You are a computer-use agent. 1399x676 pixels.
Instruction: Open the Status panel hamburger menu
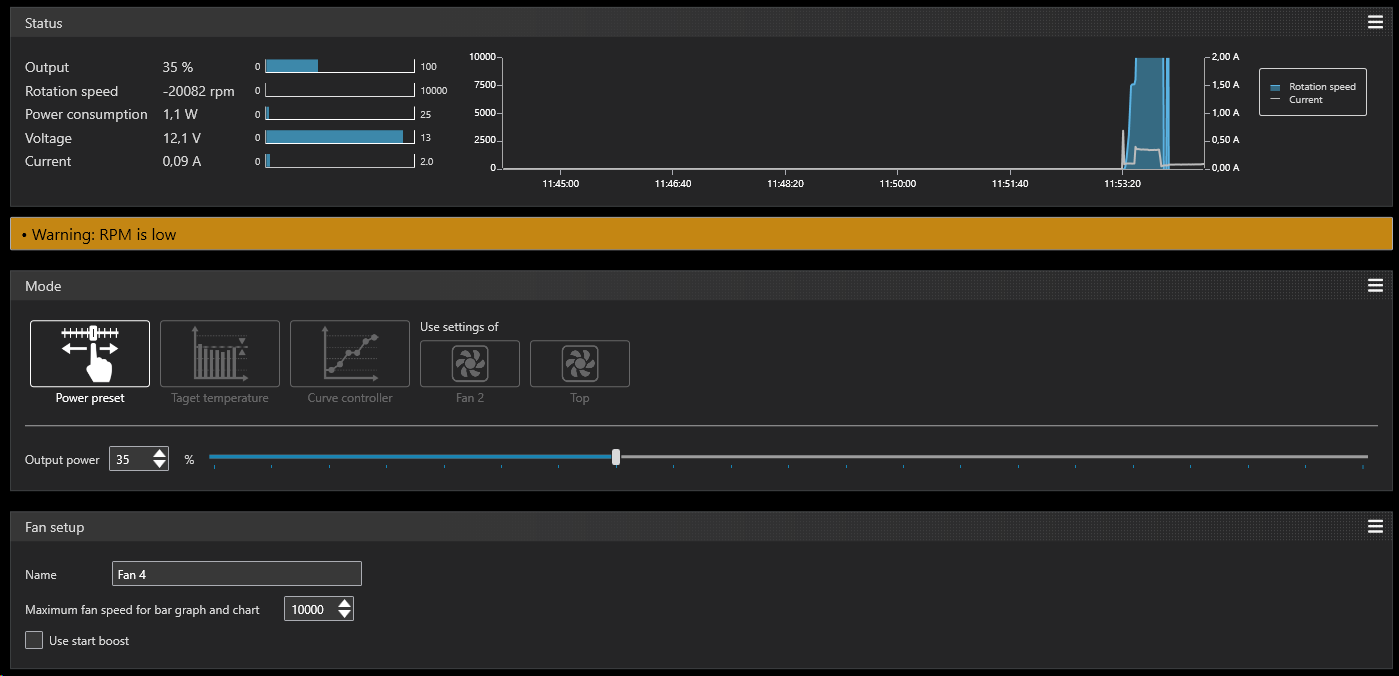[x=1375, y=23]
